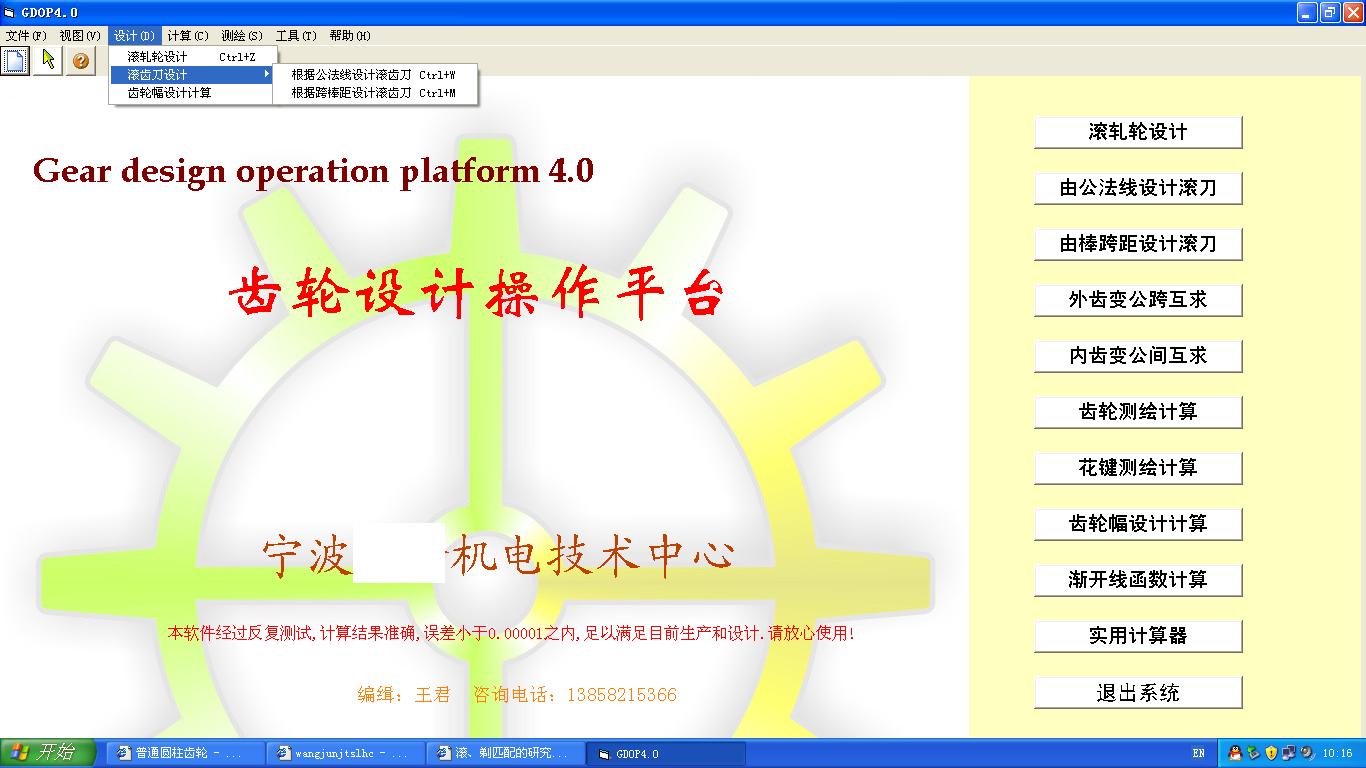Open 渐开线函数计算
The image size is (1366, 768).
[1138, 580]
